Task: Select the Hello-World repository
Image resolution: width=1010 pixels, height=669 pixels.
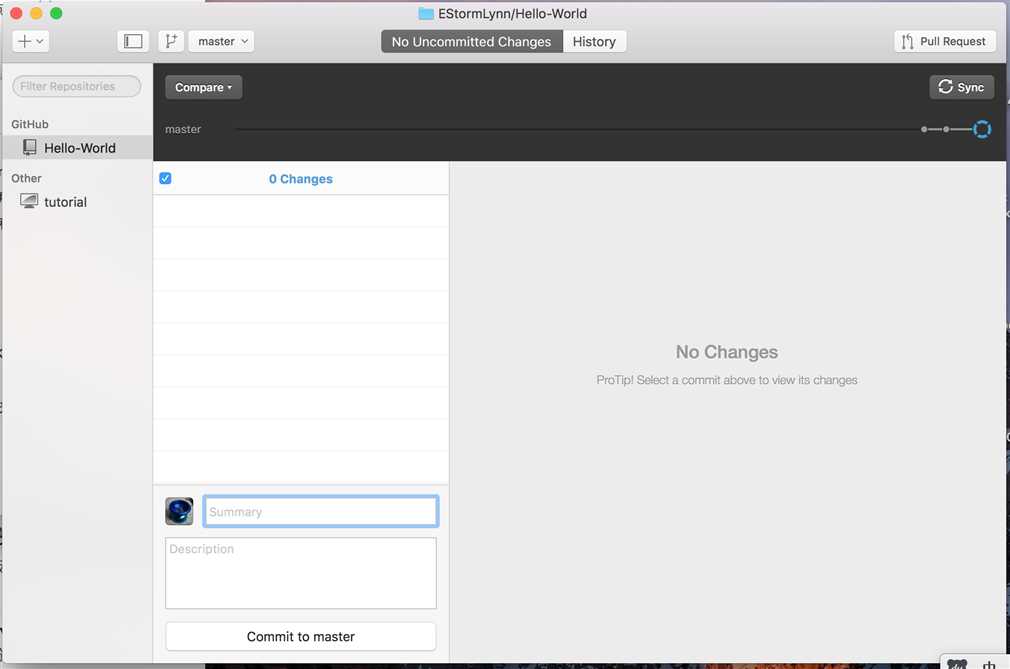Action: click(77, 147)
